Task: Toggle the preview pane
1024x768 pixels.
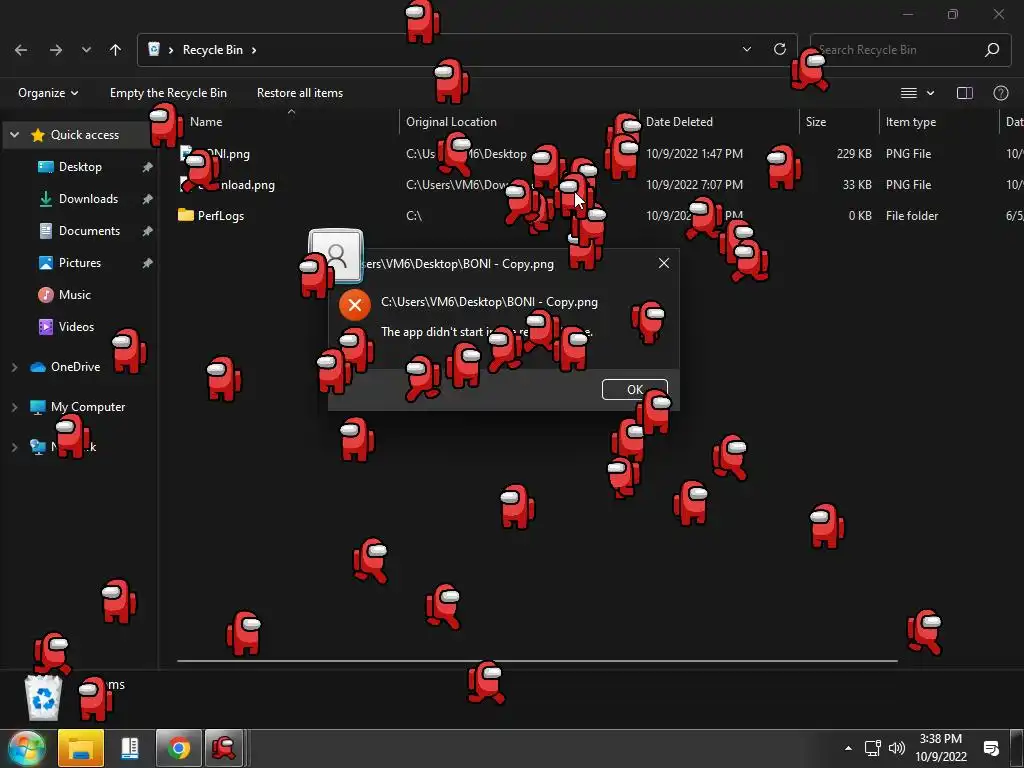Action: pyautogui.click(x=965, y=93)
